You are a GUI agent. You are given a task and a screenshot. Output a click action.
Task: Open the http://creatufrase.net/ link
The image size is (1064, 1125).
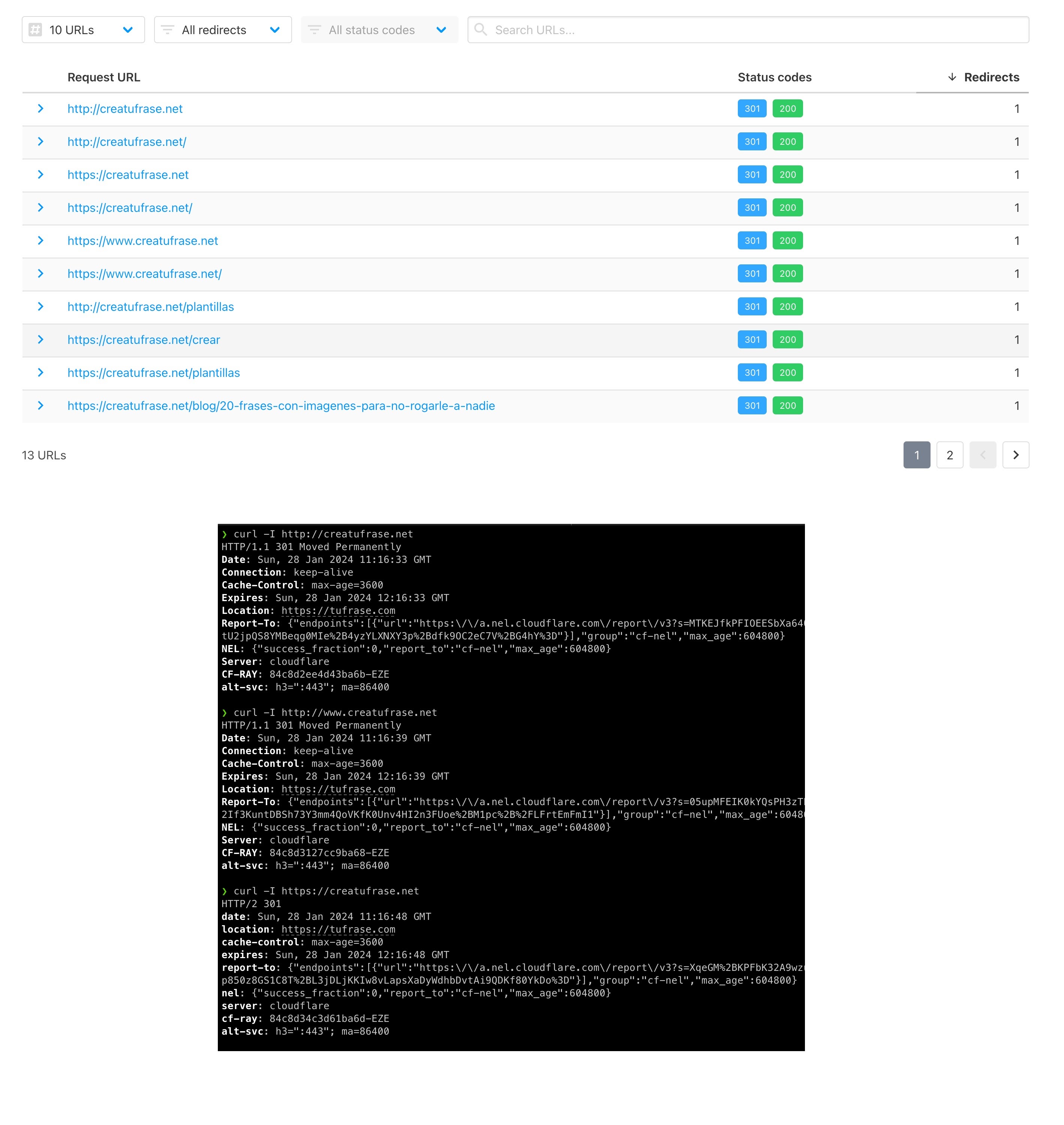pyautogui.click(x=127, y=141)
